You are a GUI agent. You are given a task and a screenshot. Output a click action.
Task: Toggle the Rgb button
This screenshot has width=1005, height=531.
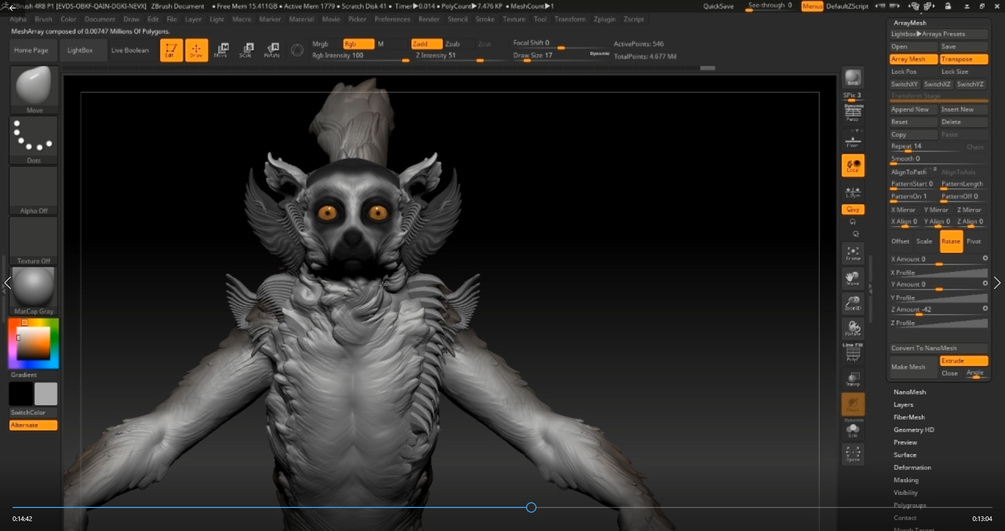click(x=358, y=44)
